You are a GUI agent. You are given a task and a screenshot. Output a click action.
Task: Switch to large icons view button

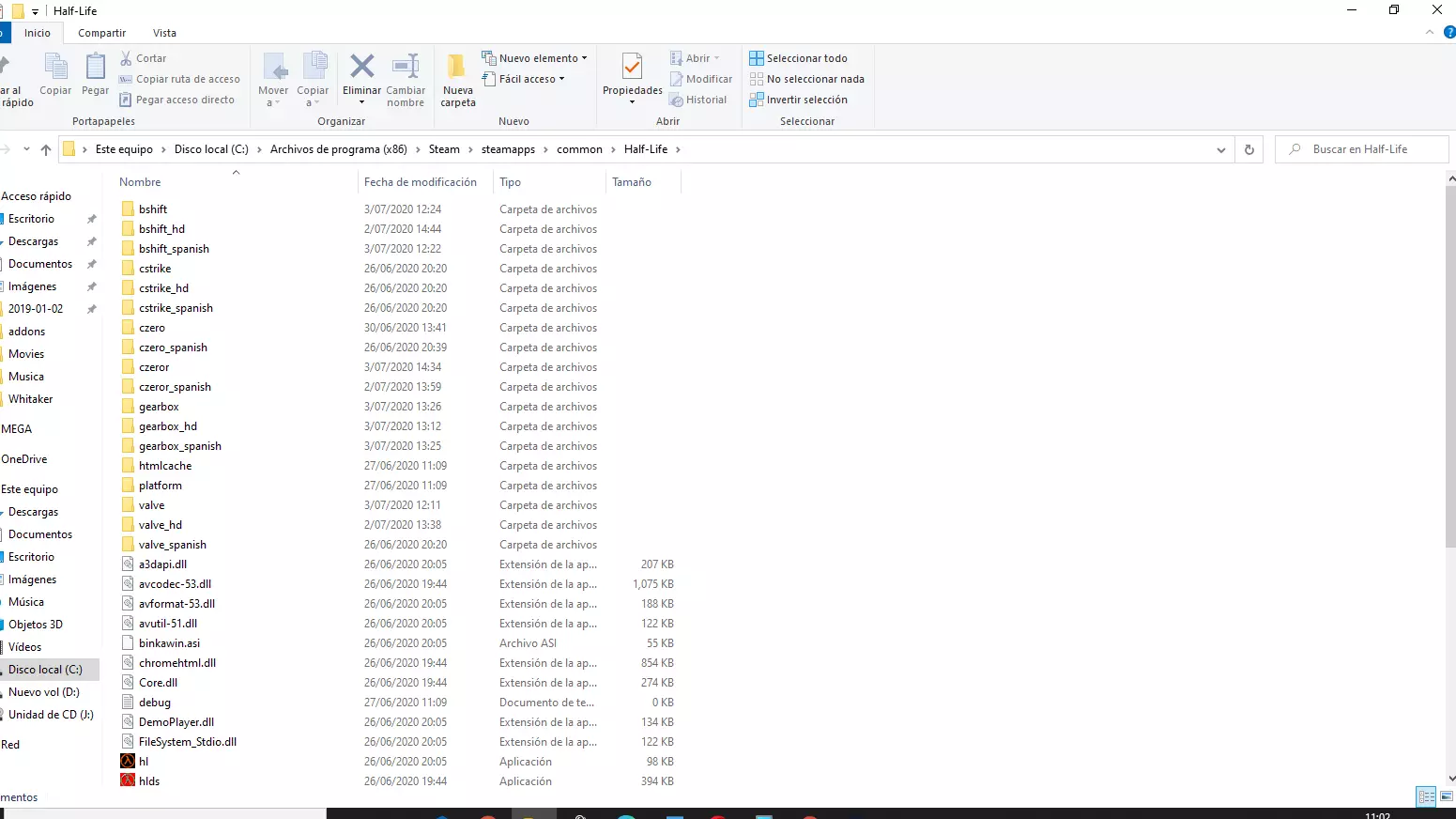tap(1446, 796)
